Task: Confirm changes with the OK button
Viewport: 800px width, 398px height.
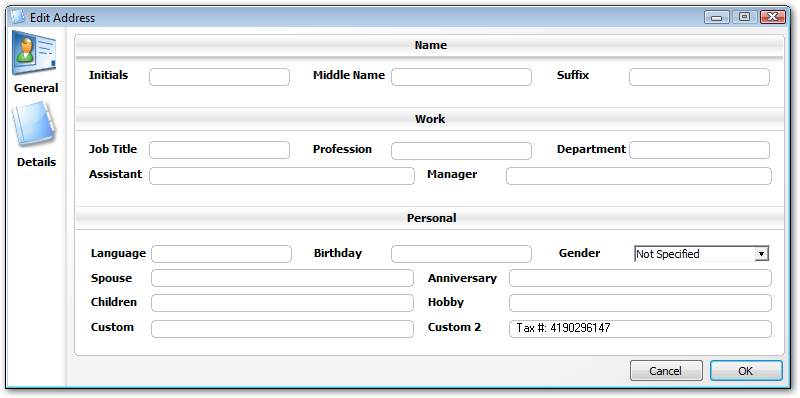Action: [746, 371]
